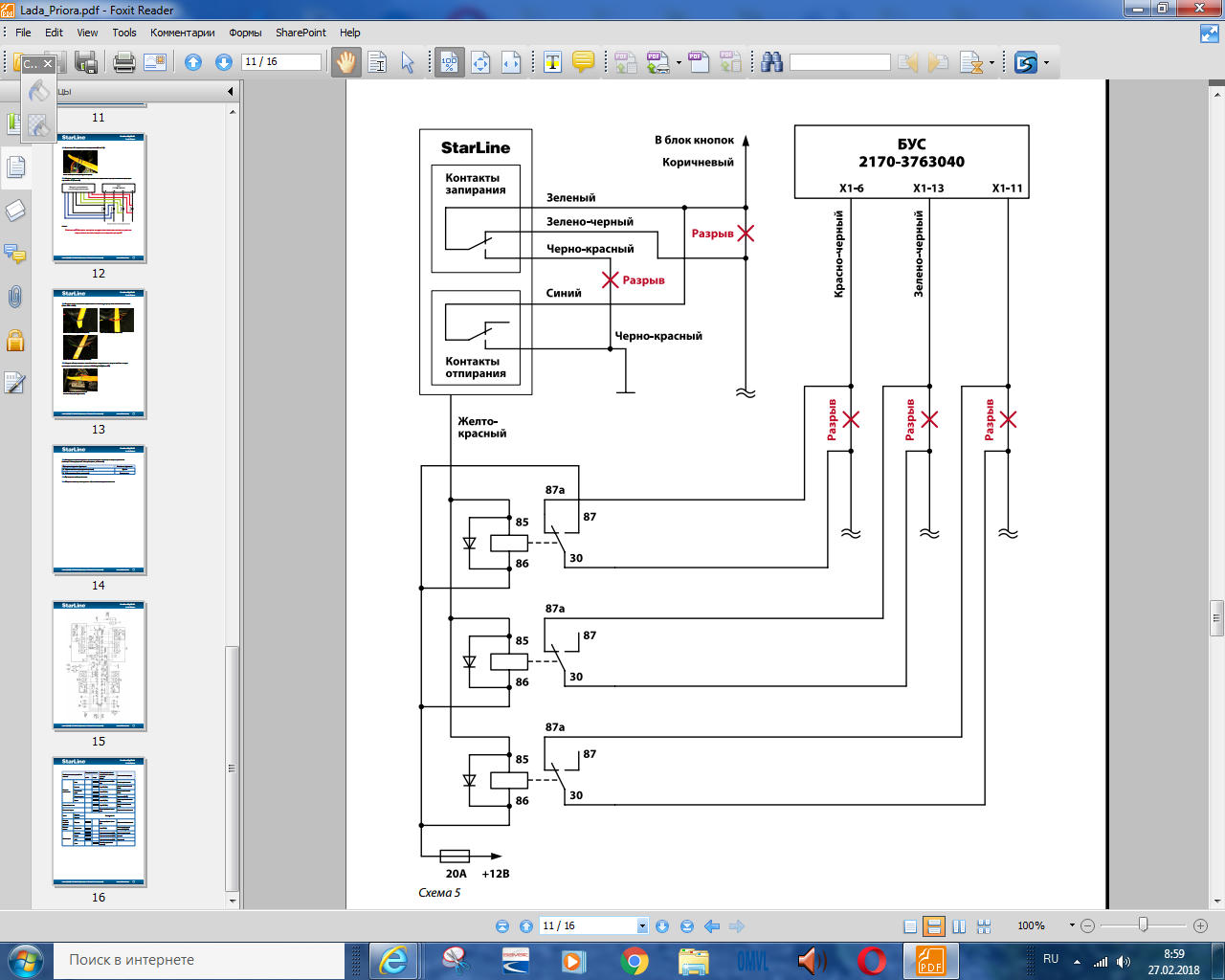
Task: Open the Comments panel in sidebar
Action: pos(15,254)
